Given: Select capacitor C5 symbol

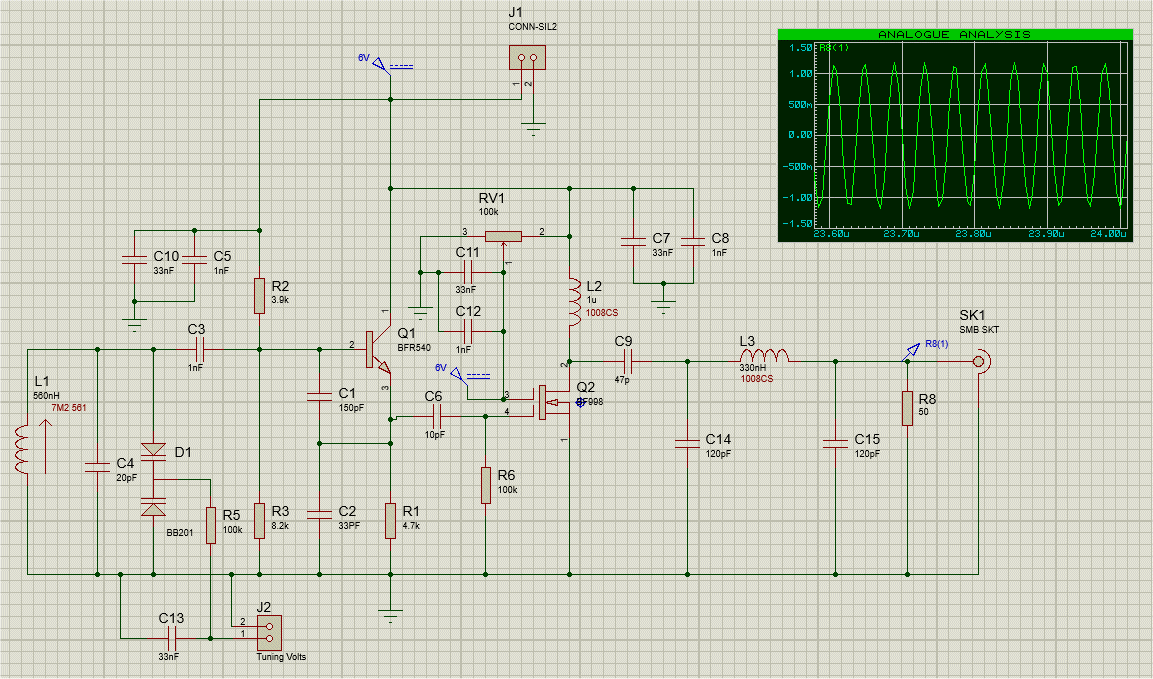Looking at the screenshot, I should point(195,259).
